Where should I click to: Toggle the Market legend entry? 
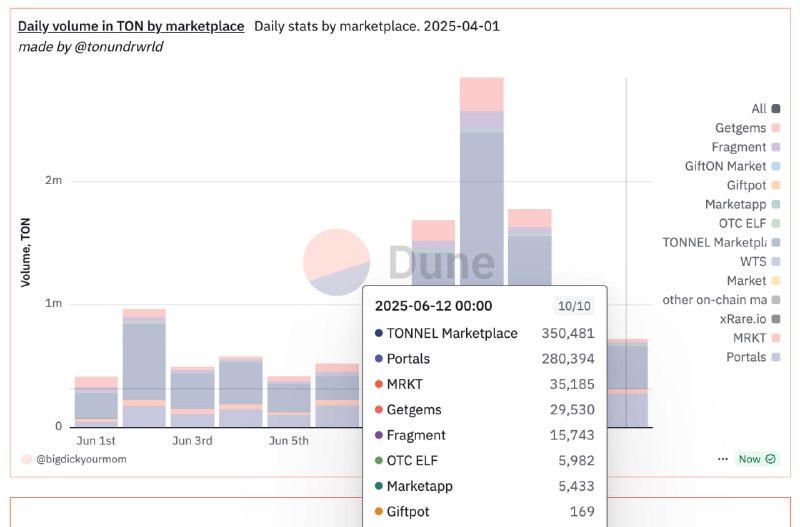(754, 281)
